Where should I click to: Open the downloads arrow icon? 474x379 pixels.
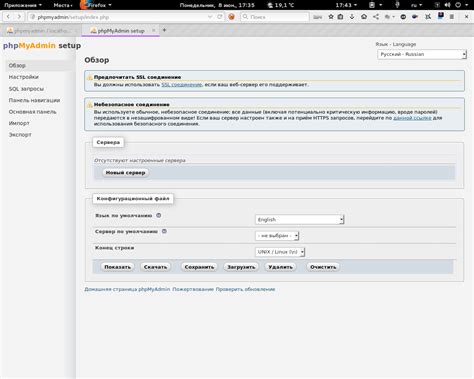[x=352, y=16]
